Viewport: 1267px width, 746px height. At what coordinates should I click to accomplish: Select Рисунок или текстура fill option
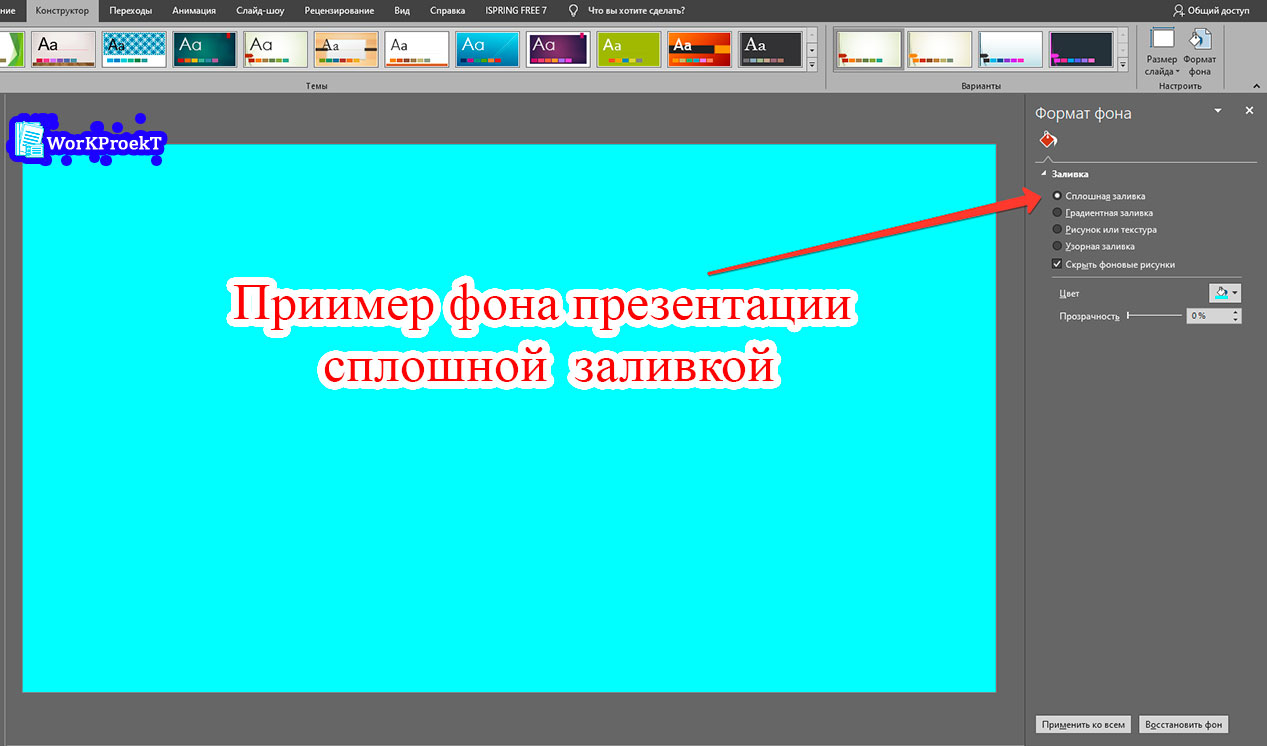click(x=1058, y=230)
